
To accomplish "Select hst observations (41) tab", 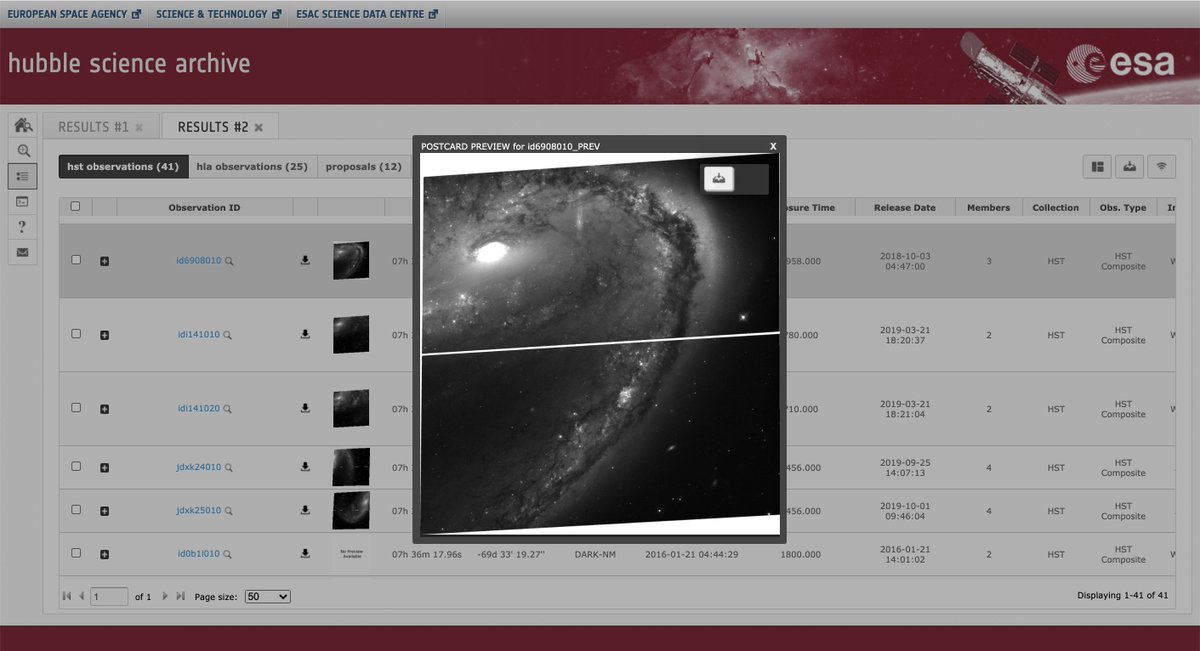I will click(x=123, y=167).
